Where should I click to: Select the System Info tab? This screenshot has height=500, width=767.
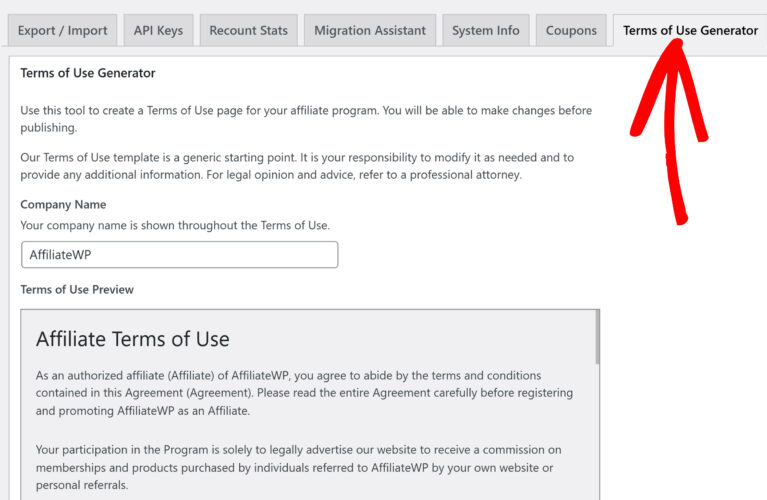click(486, 30)
